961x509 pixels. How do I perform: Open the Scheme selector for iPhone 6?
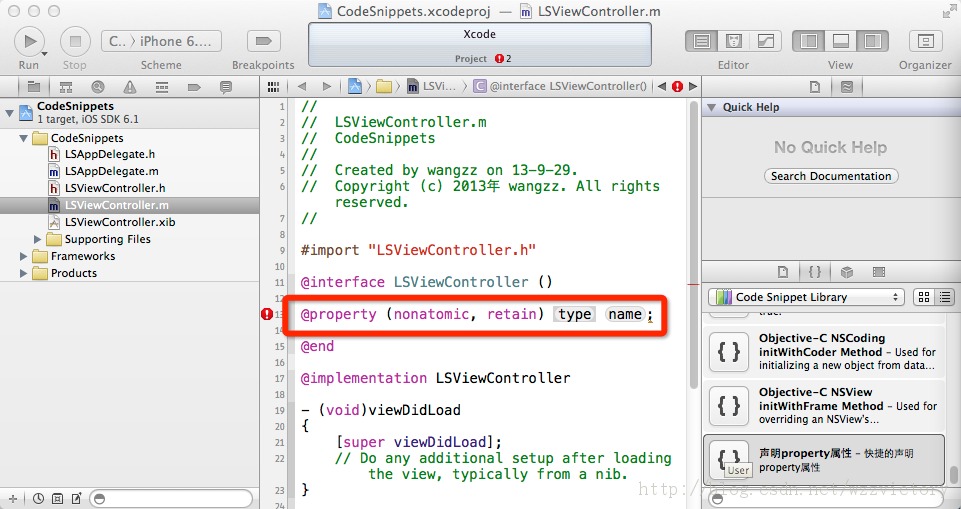[161, 41]
